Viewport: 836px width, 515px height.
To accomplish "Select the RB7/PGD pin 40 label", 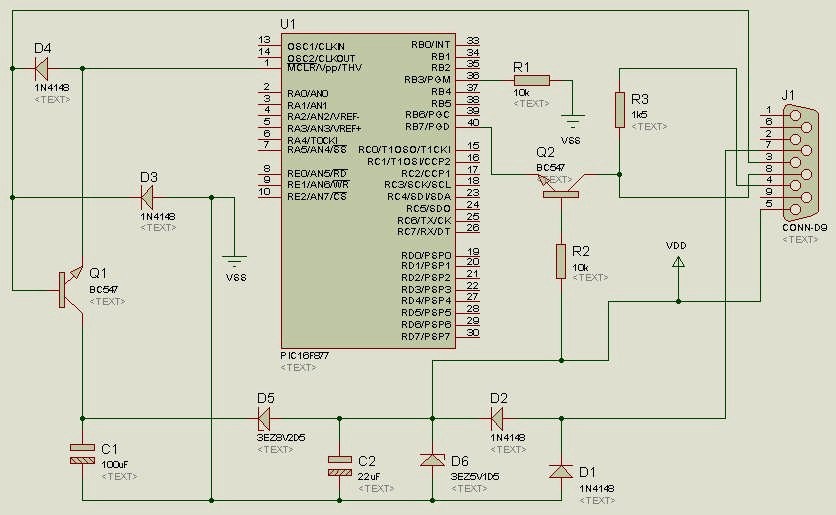I will tap(427, 126).
